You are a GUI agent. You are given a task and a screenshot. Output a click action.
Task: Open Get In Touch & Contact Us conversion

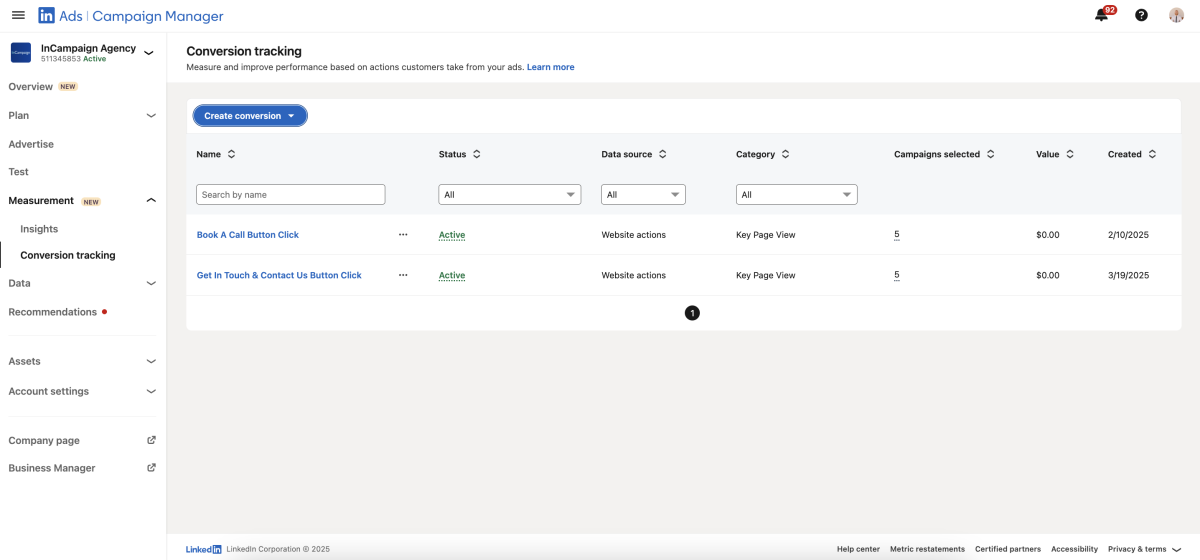coord(279,275)
